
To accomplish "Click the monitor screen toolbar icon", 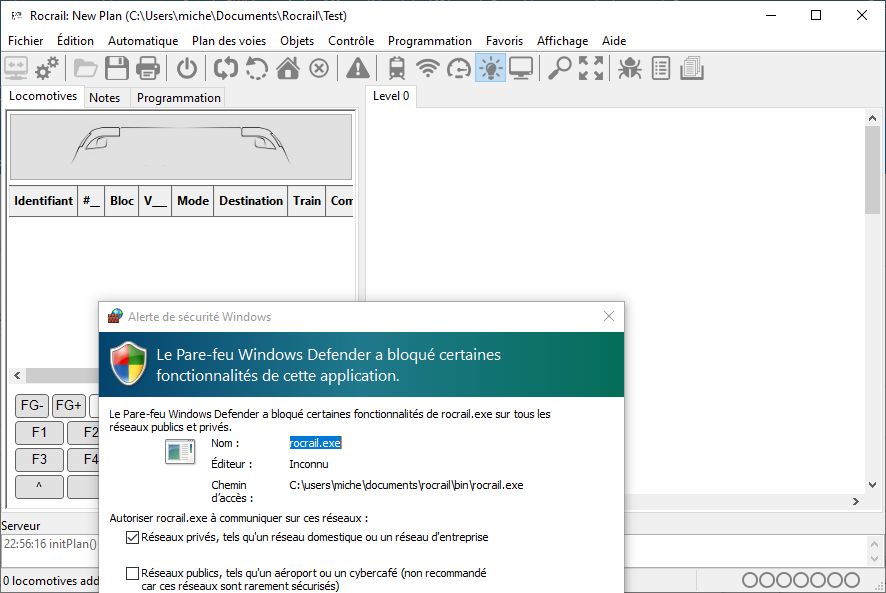I will 521,68.
